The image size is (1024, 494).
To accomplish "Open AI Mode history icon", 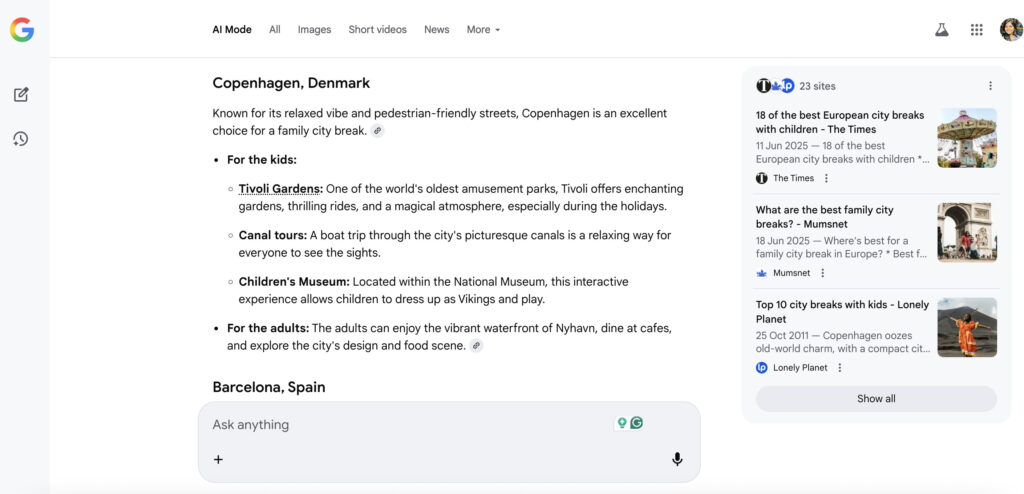I will (21, 139).
